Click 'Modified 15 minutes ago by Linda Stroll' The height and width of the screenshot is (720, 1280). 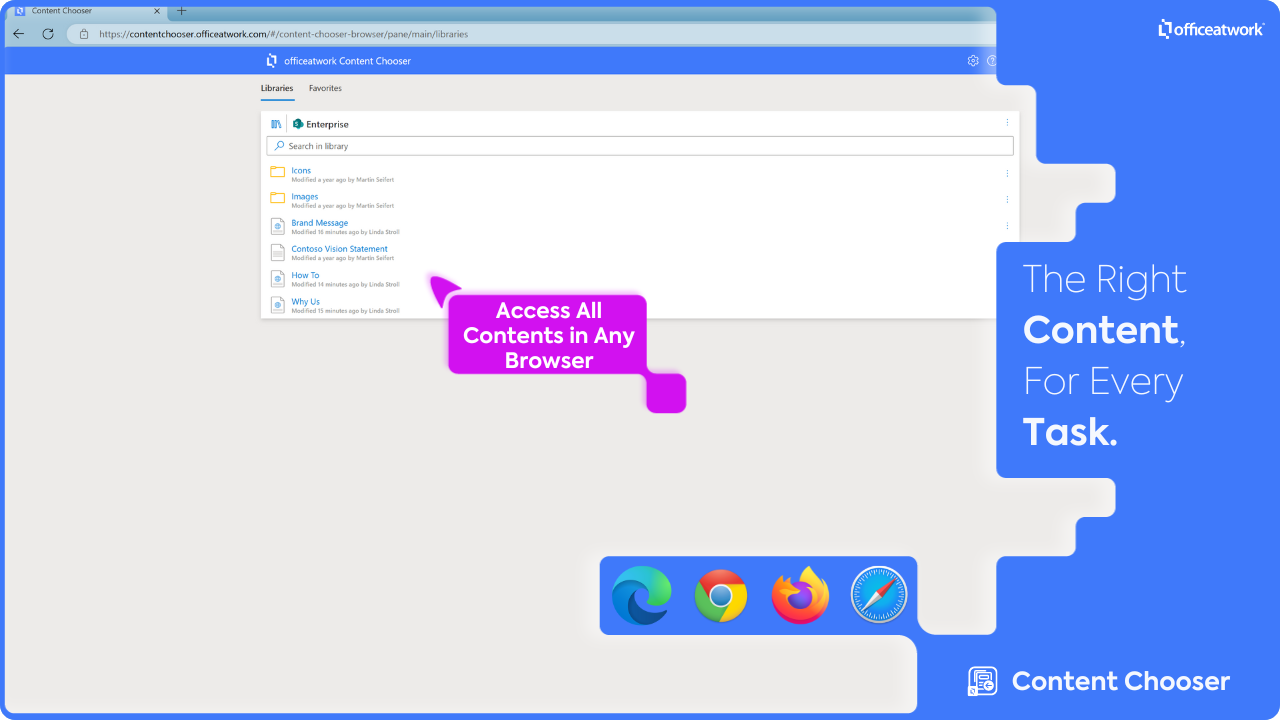coord(345,310)
